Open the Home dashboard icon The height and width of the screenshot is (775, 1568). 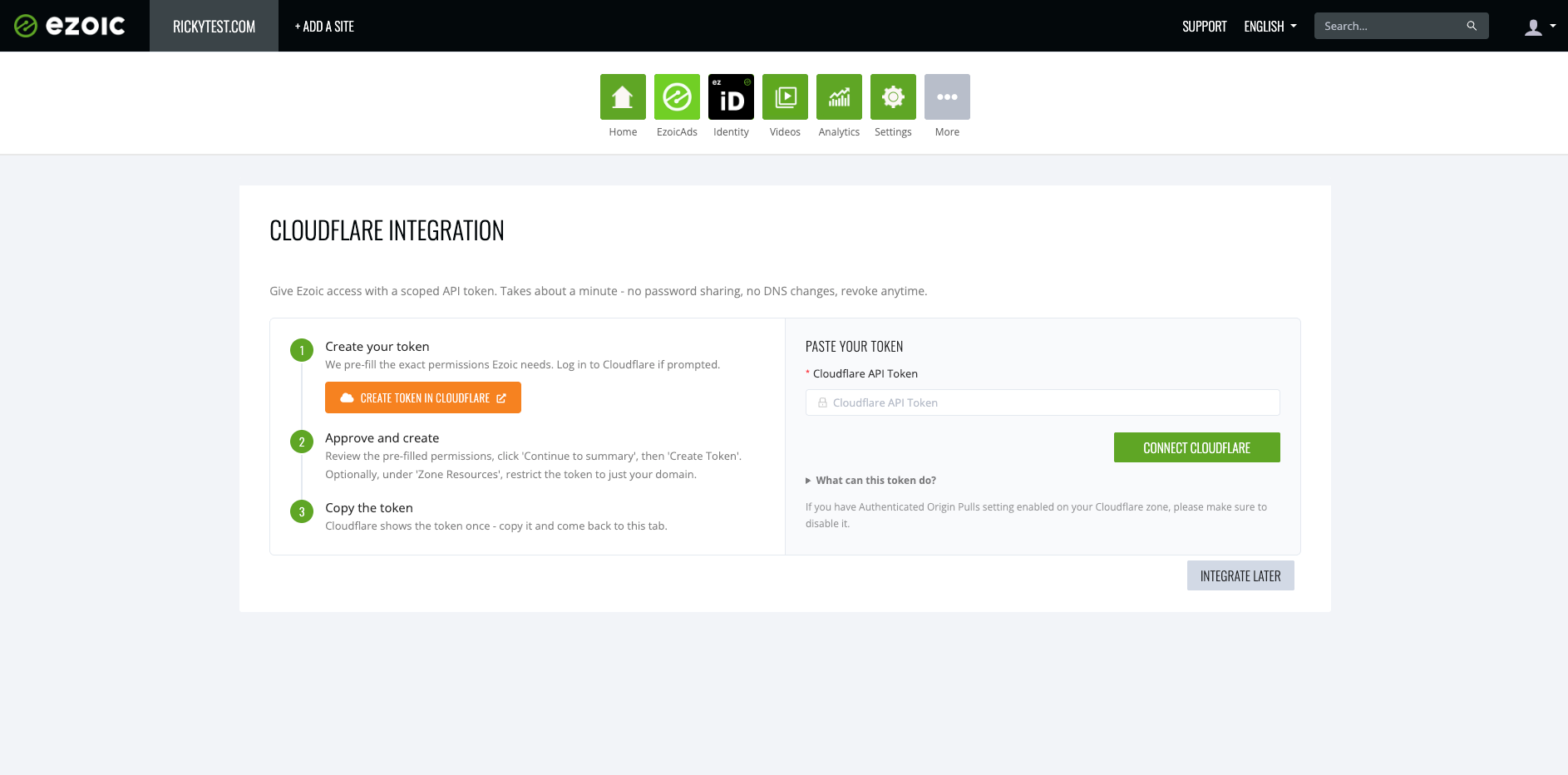pyautogui.click(x=623, y=96)
